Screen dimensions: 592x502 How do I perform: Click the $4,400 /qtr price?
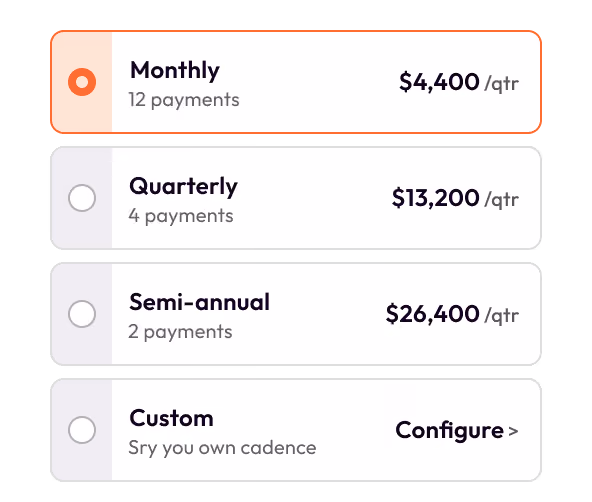[x=459, y=82]
